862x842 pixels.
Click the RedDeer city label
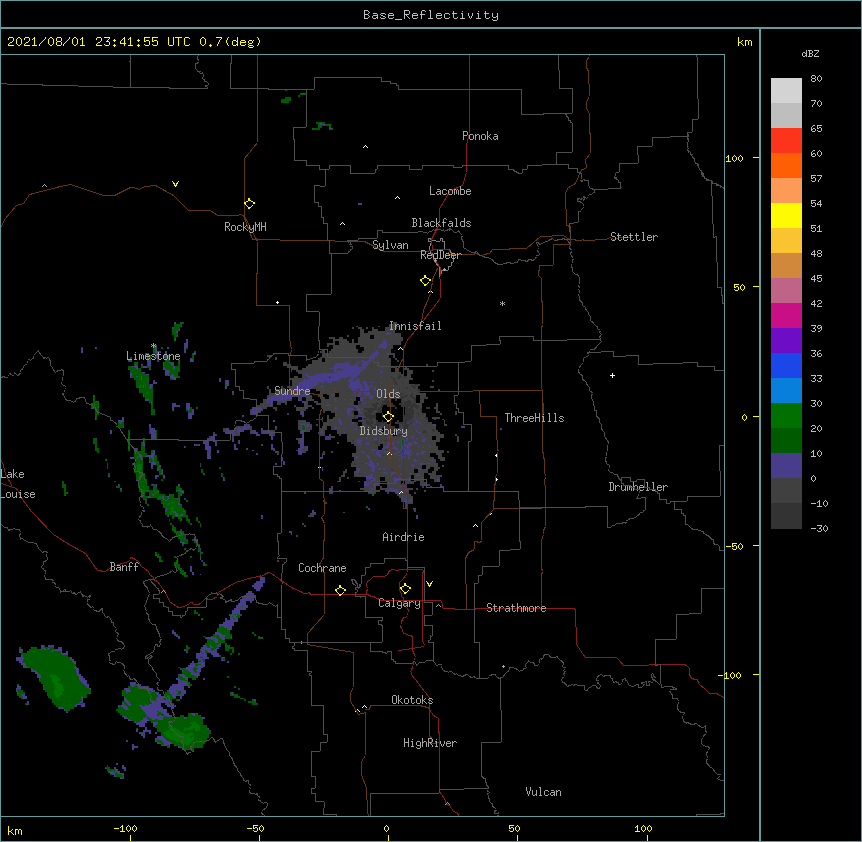441,255
